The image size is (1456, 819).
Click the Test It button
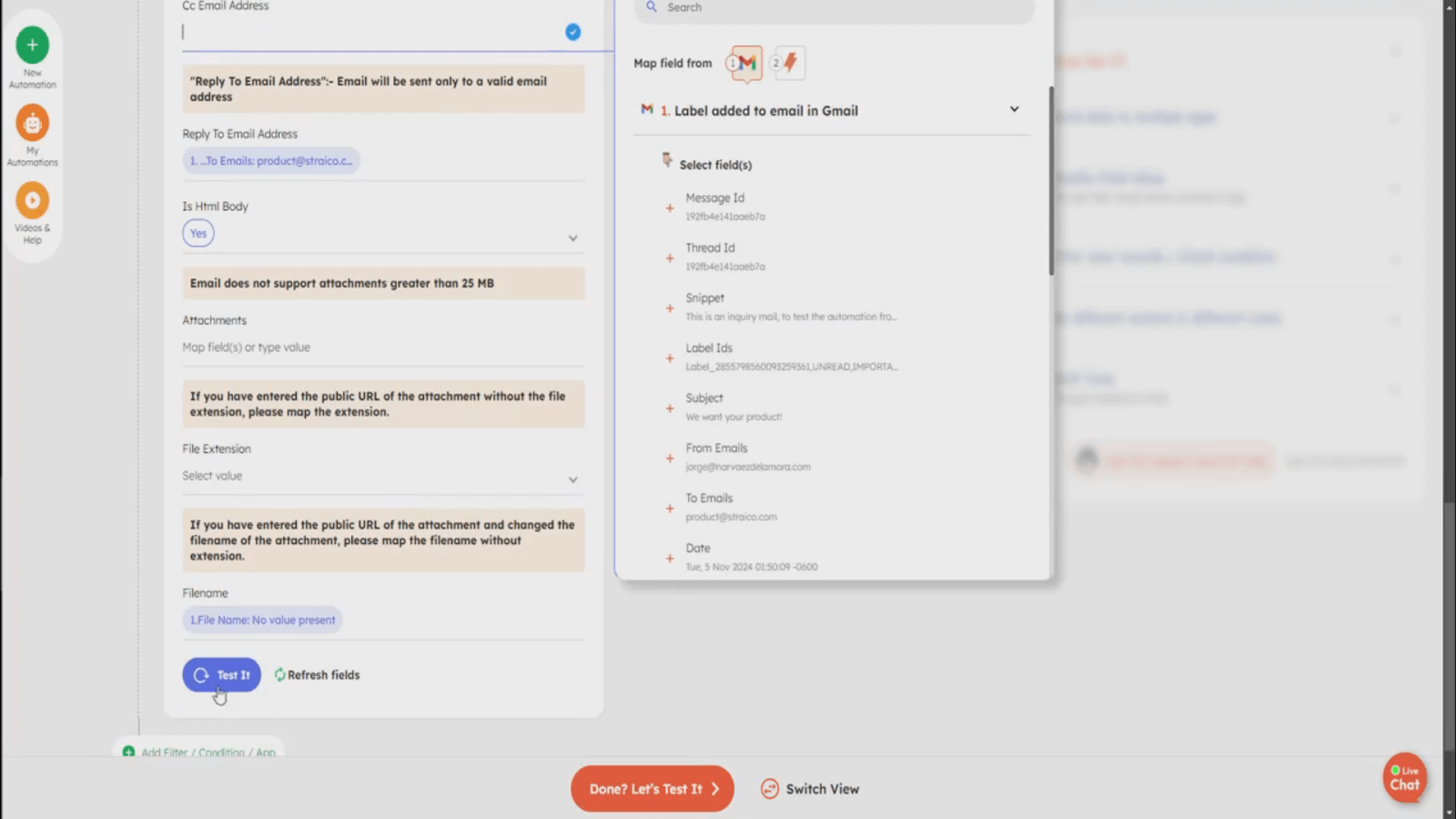pos(221,675)
